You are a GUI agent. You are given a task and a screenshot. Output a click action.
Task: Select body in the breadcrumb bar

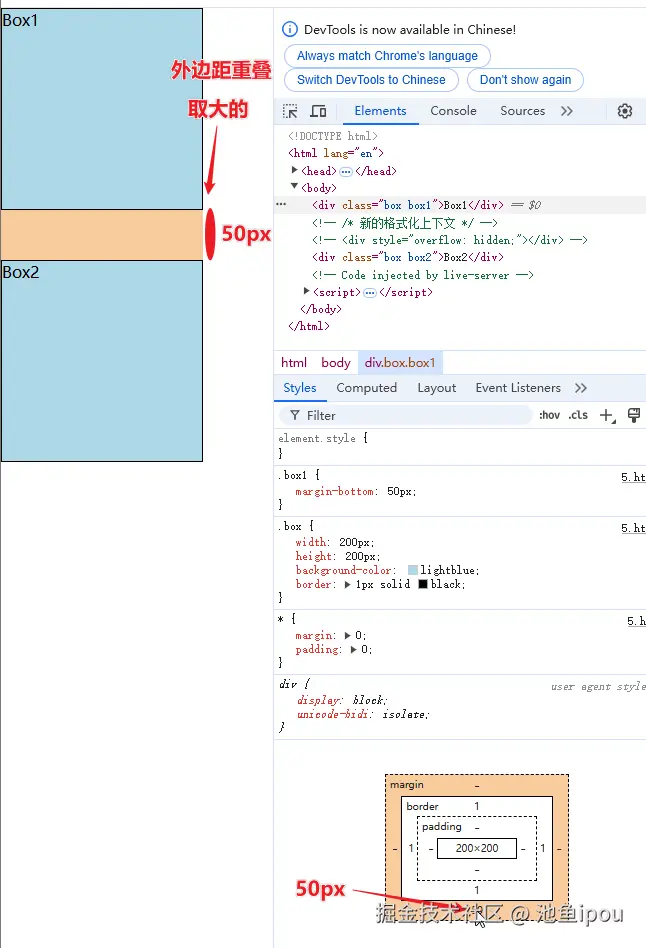[x=336, y=363]
